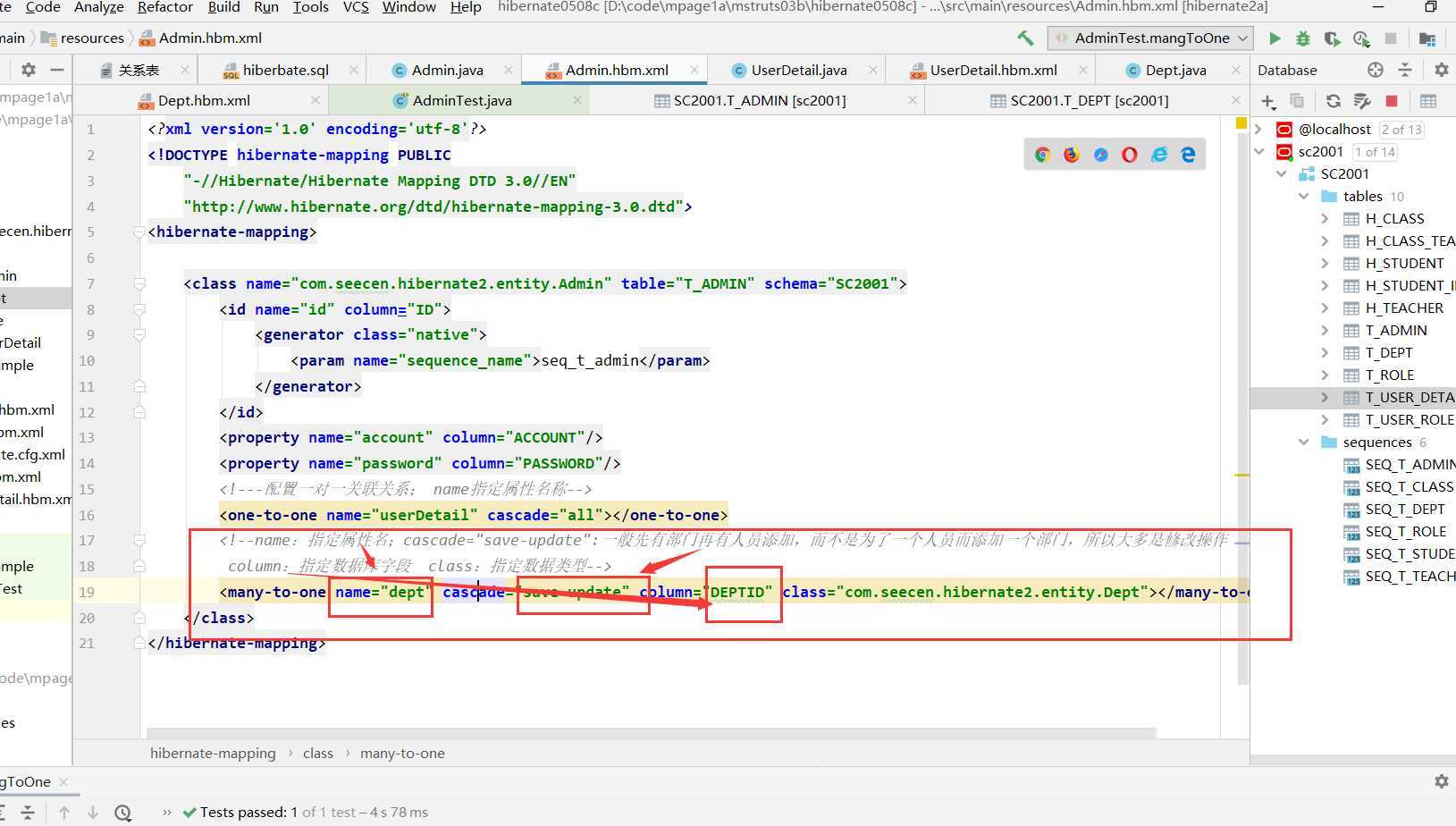Run with Coverage shield icon
This screenshot has width=1456, height=826.
[1332, 38]
